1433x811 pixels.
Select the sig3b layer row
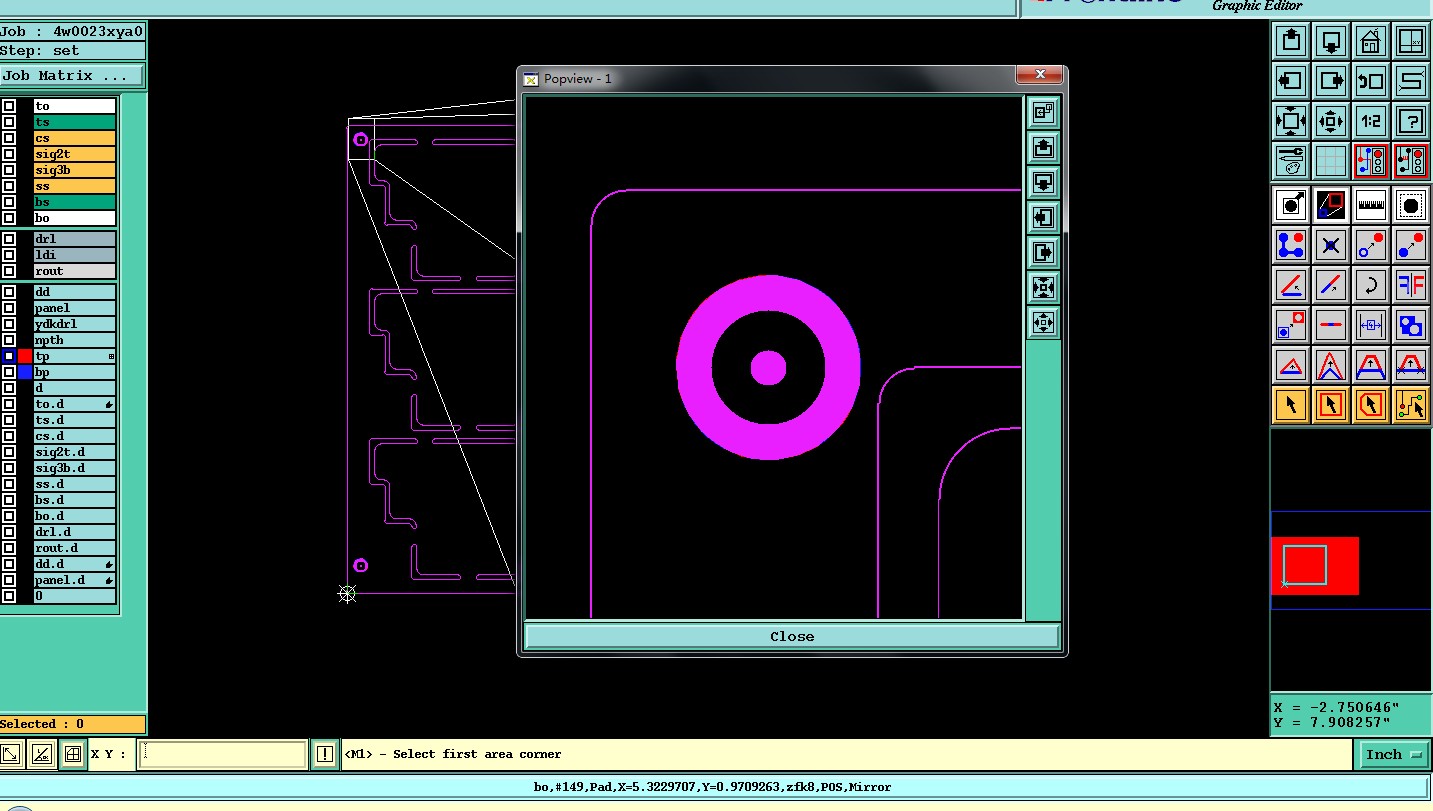coord(74,170)
